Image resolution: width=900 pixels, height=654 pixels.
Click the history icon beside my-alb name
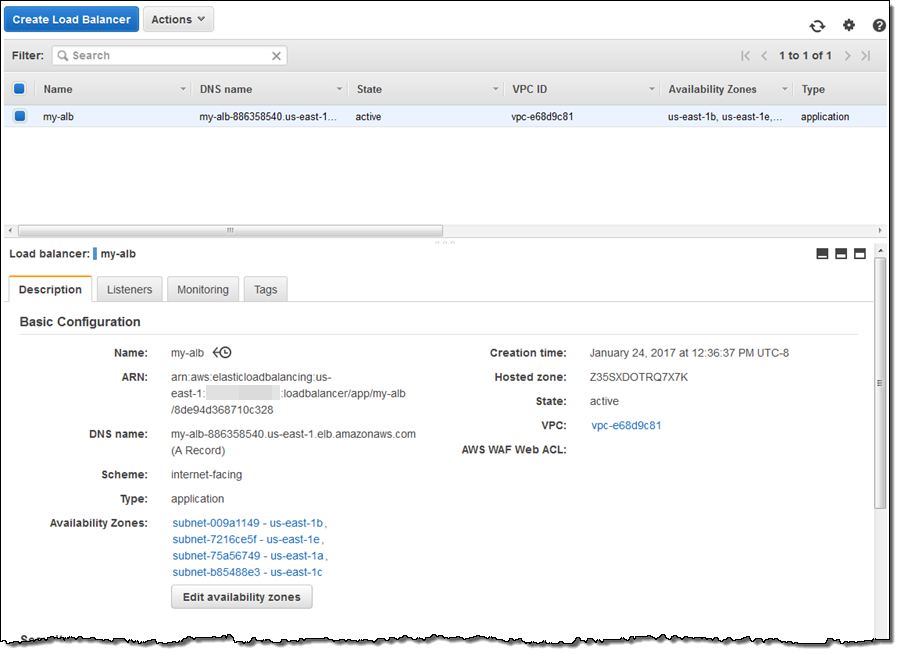(222, 353)
